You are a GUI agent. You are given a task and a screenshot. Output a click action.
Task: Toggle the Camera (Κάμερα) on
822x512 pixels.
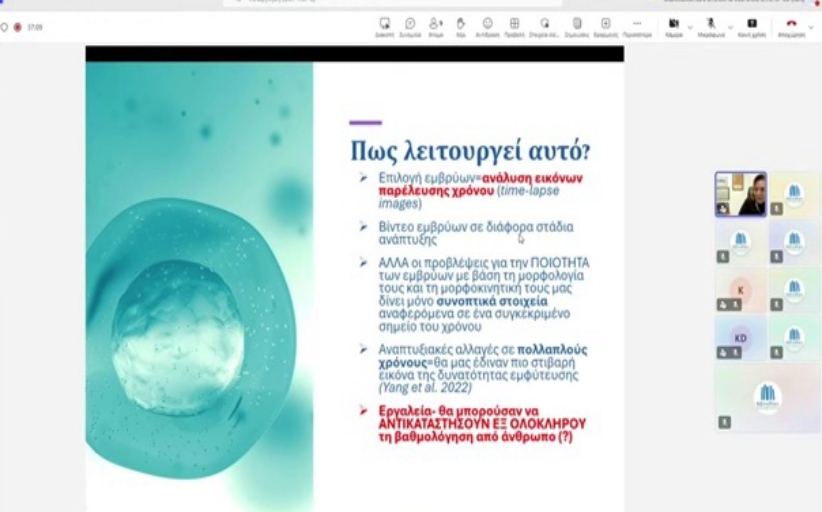coord(674,27)
